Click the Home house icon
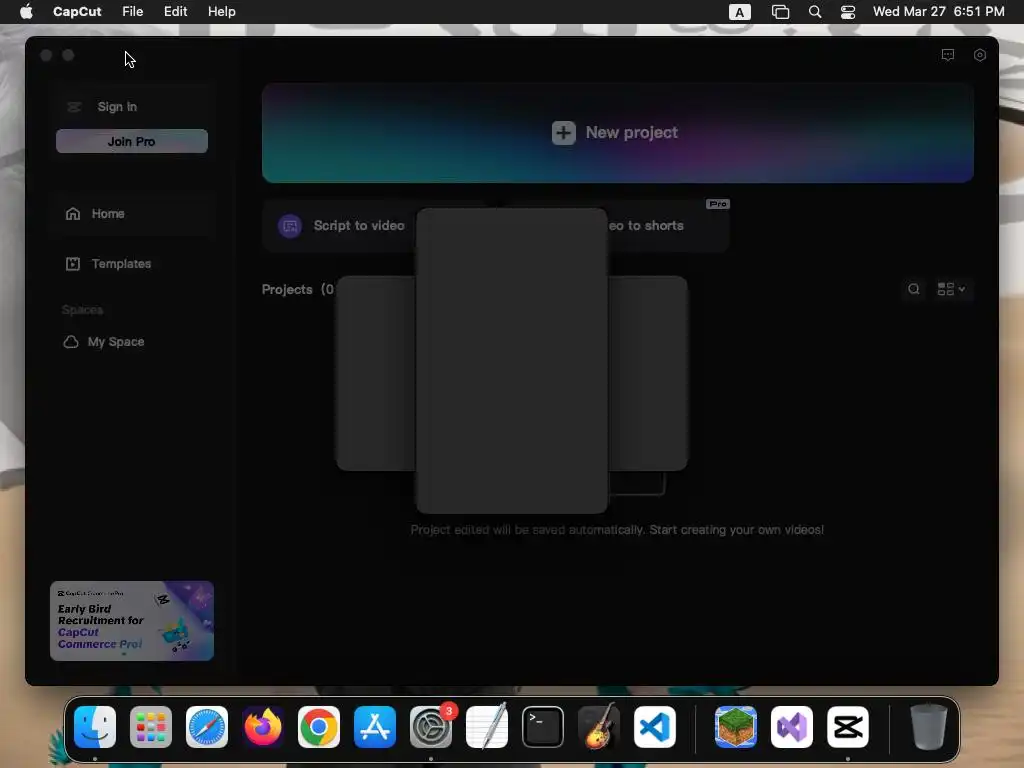1024x768 pixels. 72,214
